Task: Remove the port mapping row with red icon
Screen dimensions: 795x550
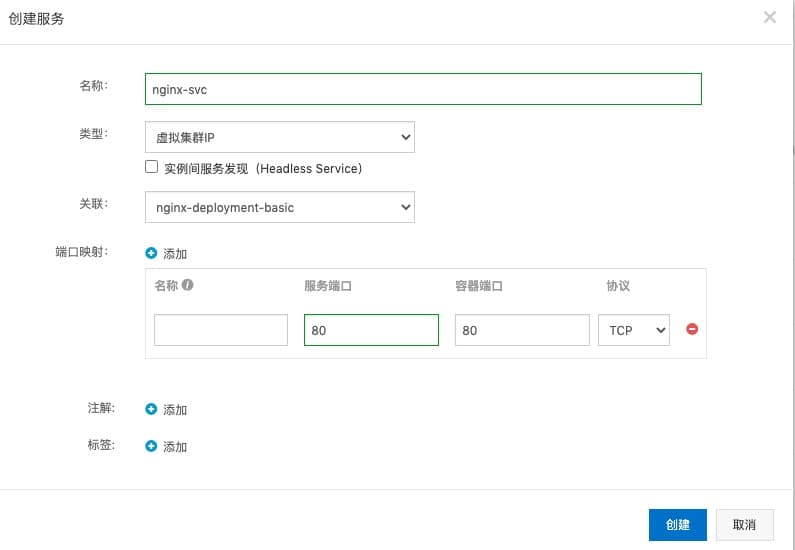Action: [x=692, y=329]
